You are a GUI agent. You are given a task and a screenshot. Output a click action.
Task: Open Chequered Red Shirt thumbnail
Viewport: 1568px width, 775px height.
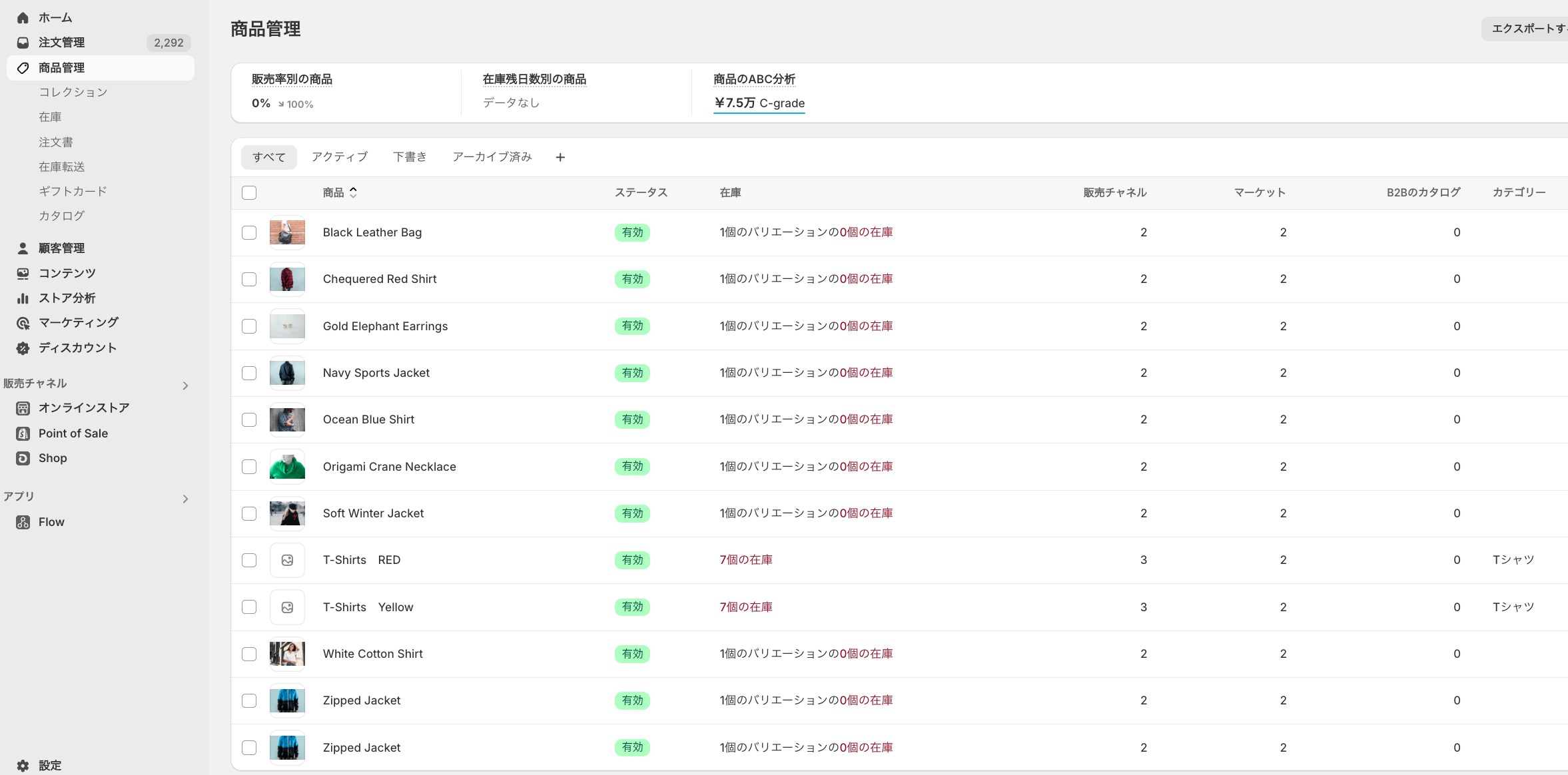coord(287,279)
